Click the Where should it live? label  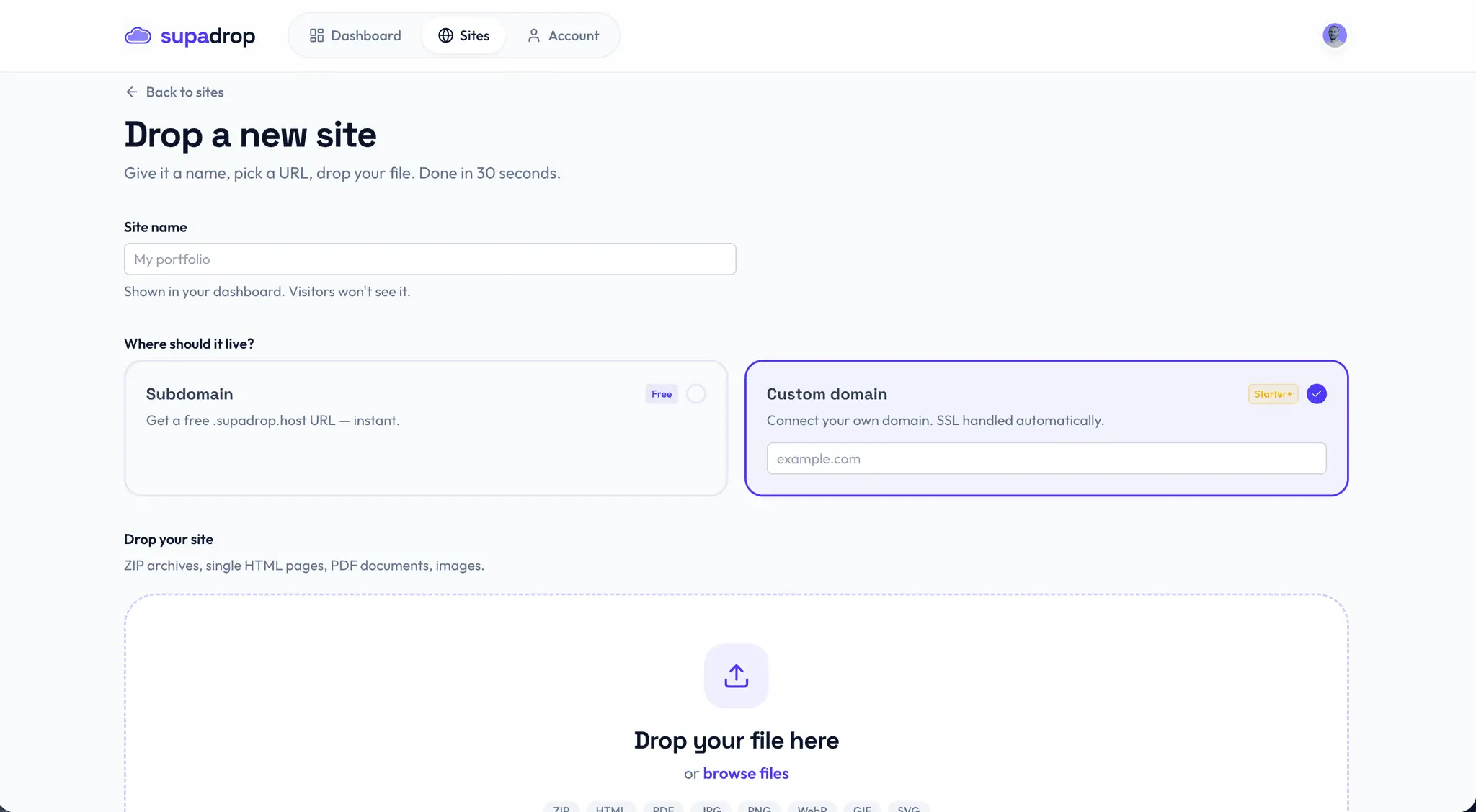coord(189,344)
